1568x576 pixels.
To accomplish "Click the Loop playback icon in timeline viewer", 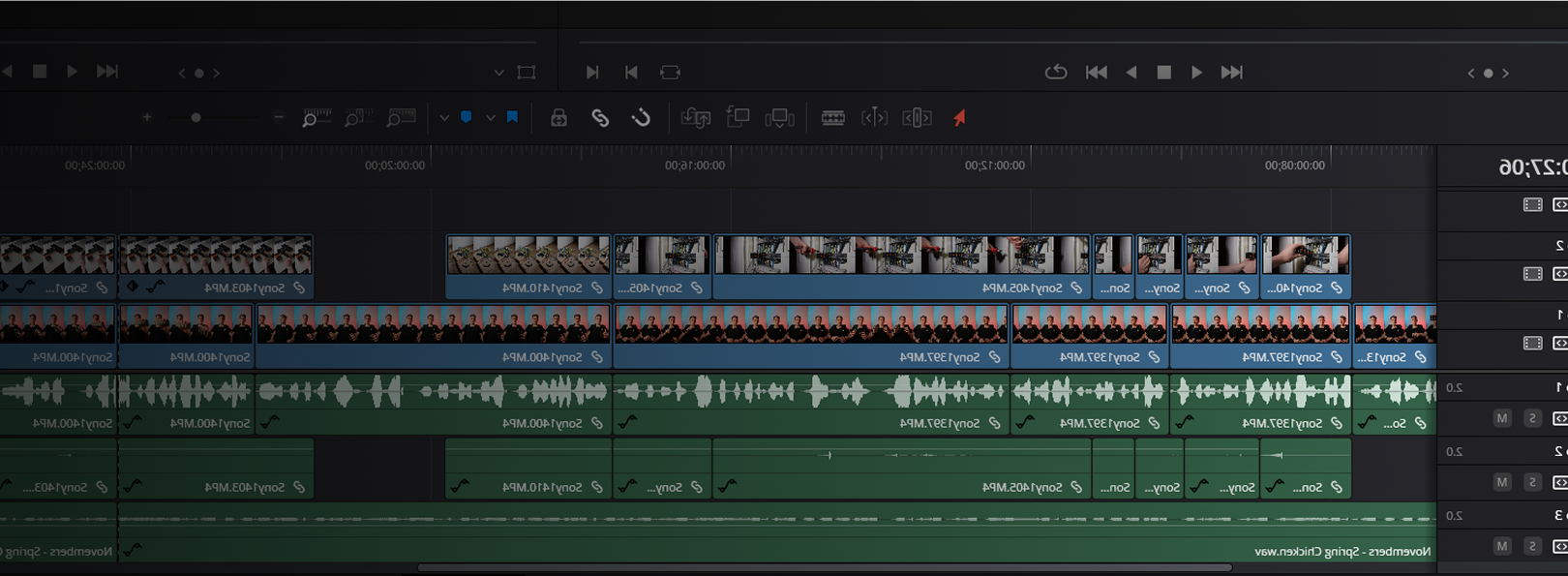I will click(1056, 73).
